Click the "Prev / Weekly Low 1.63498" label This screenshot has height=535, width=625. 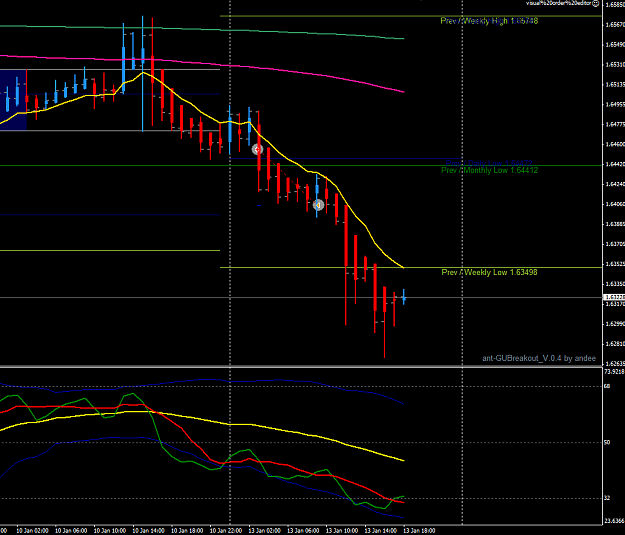coord(489,272)
